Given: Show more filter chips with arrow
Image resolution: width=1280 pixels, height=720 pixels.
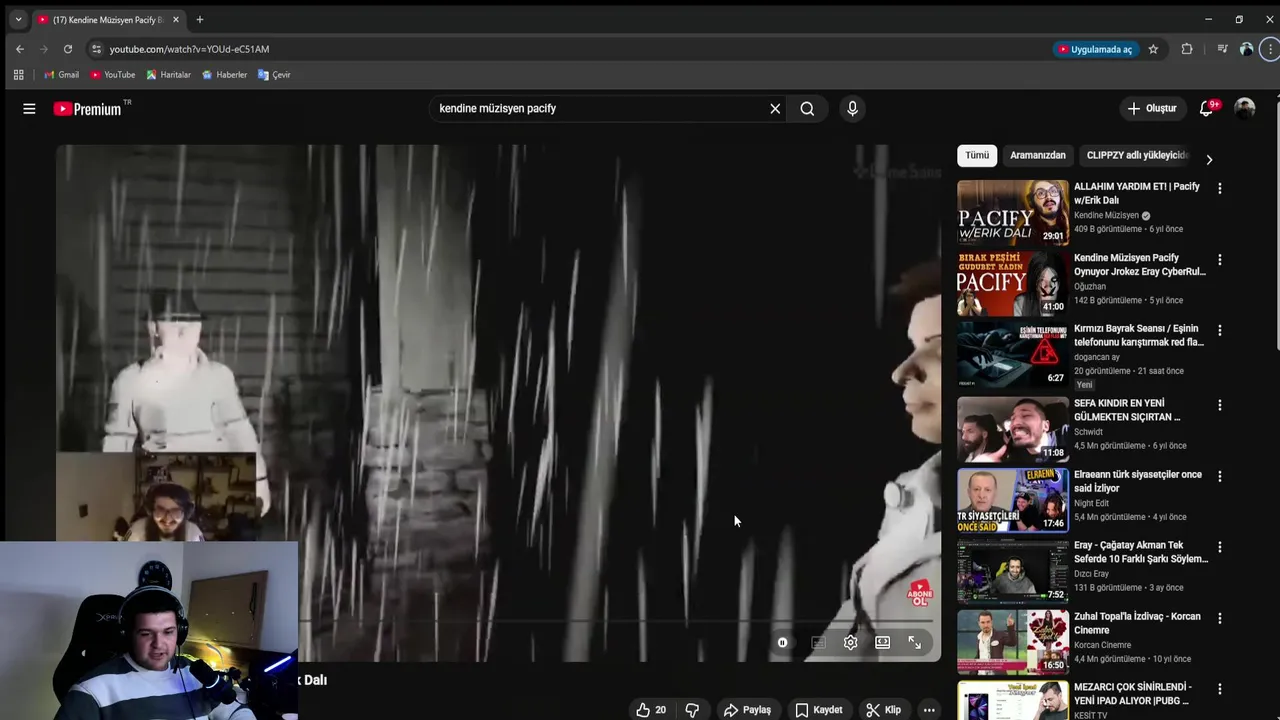Looking at the screenshot, I should coord(1209,160).
